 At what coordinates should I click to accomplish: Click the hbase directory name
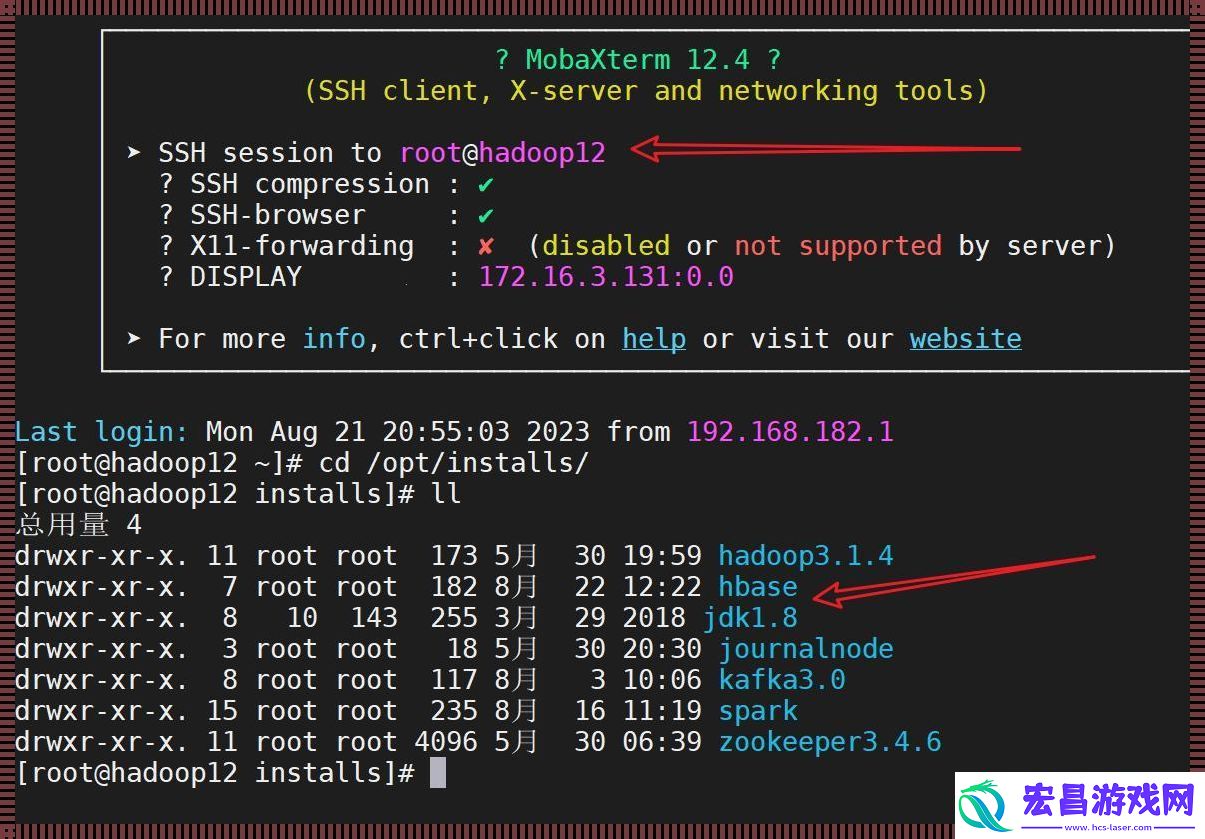(758, 587)
